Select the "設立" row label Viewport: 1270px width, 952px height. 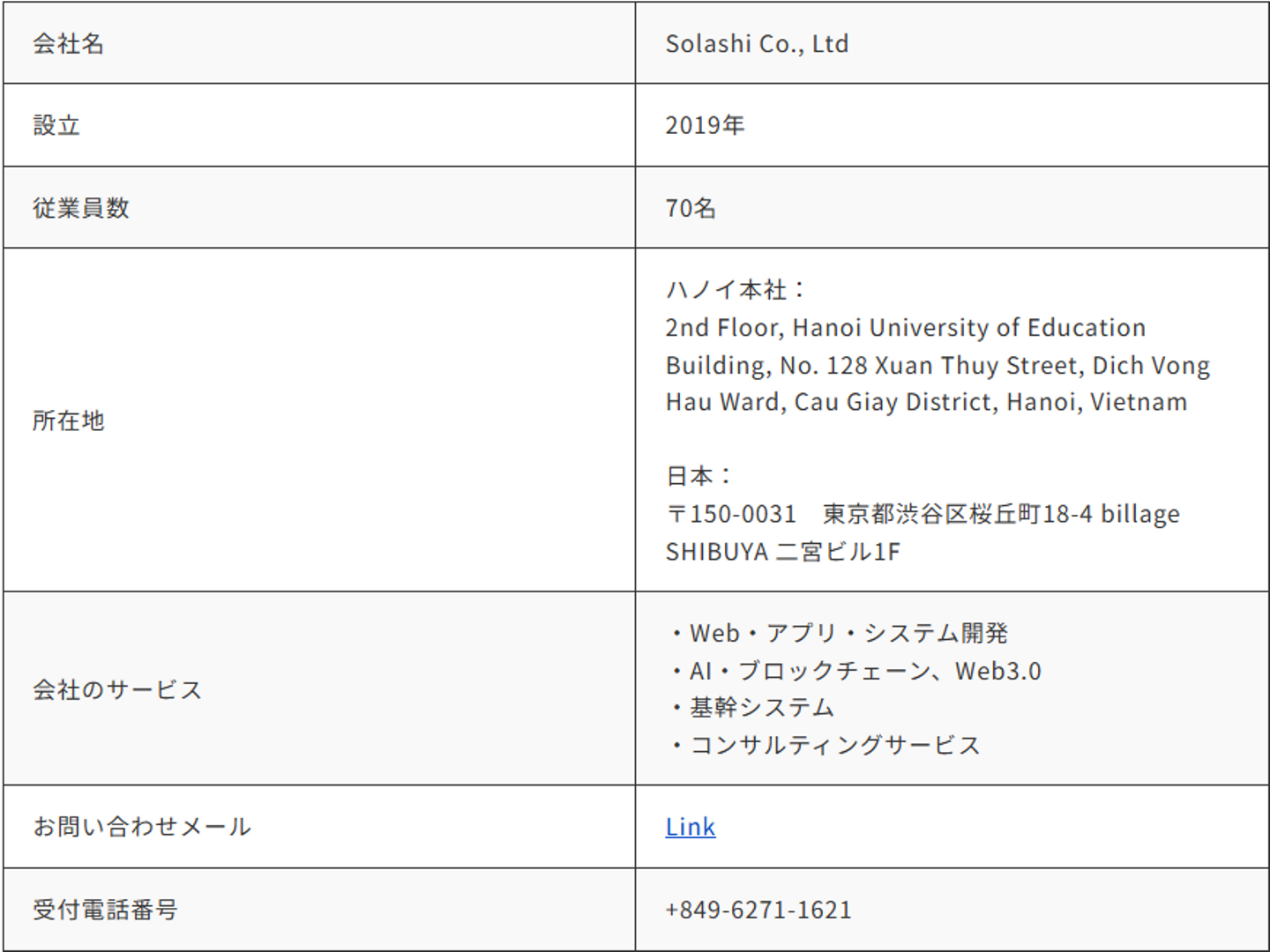[x=56, y=125]
